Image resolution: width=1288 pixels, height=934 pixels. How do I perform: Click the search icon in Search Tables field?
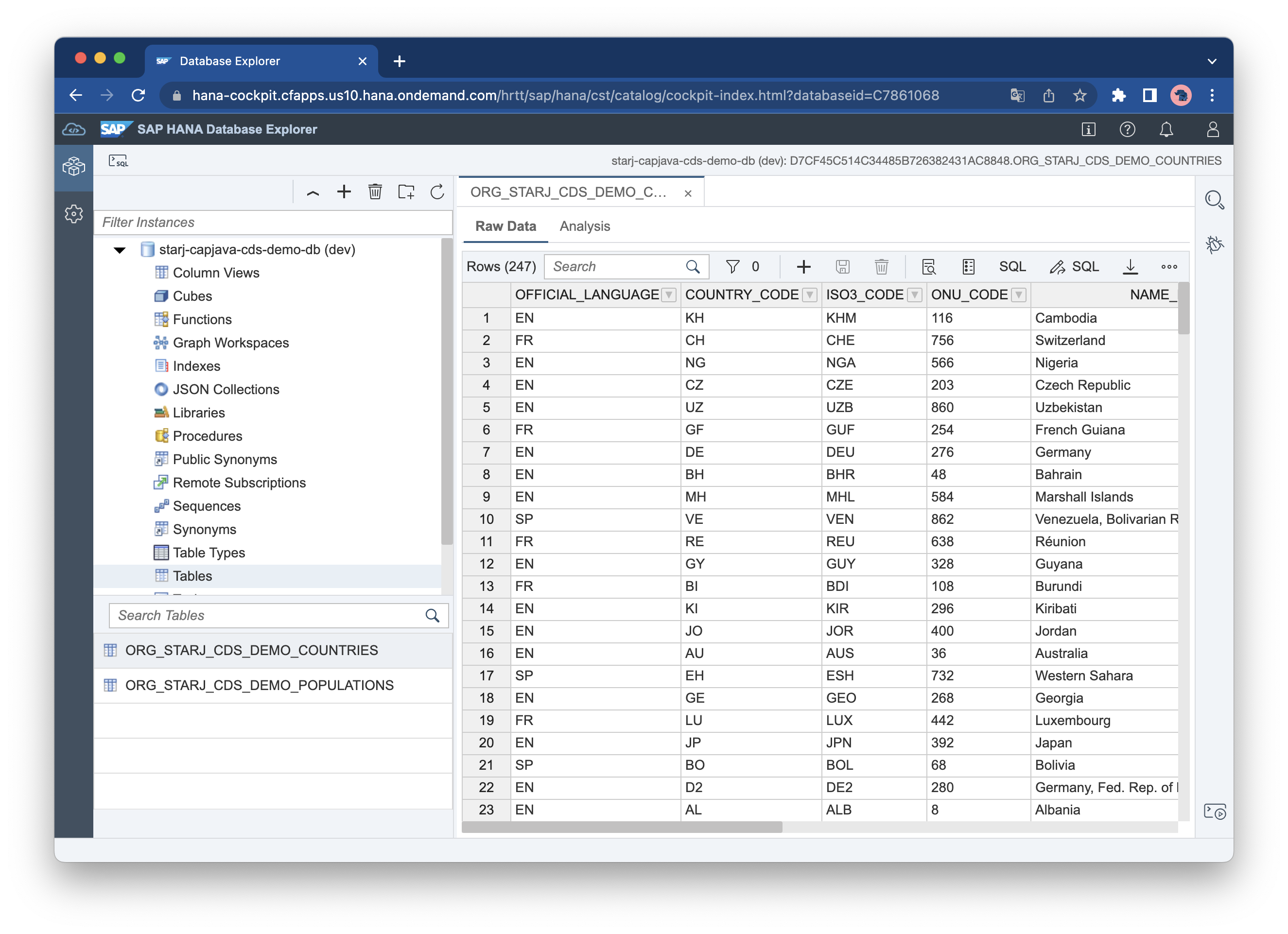coord(432,616)
